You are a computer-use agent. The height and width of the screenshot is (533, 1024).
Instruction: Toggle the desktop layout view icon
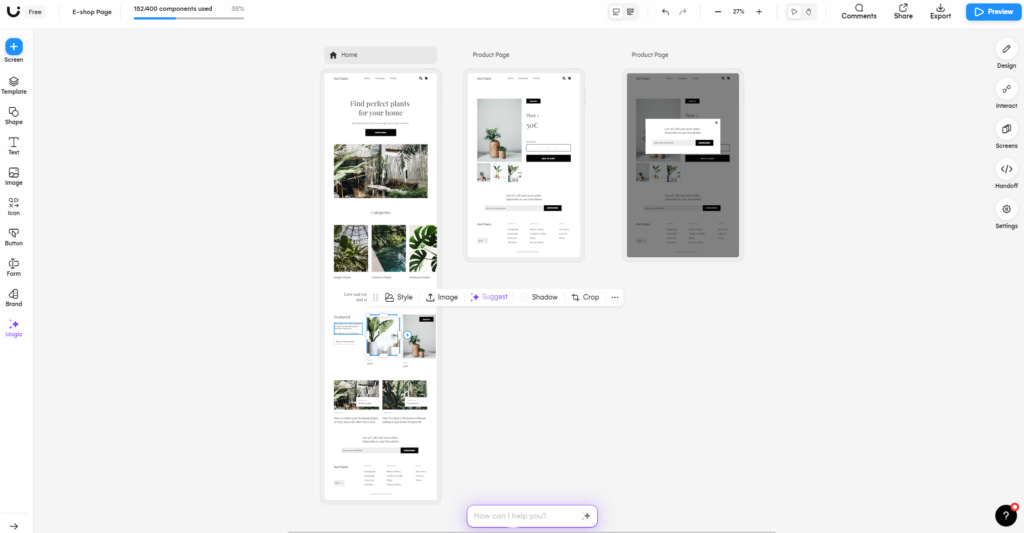[617, 12]
